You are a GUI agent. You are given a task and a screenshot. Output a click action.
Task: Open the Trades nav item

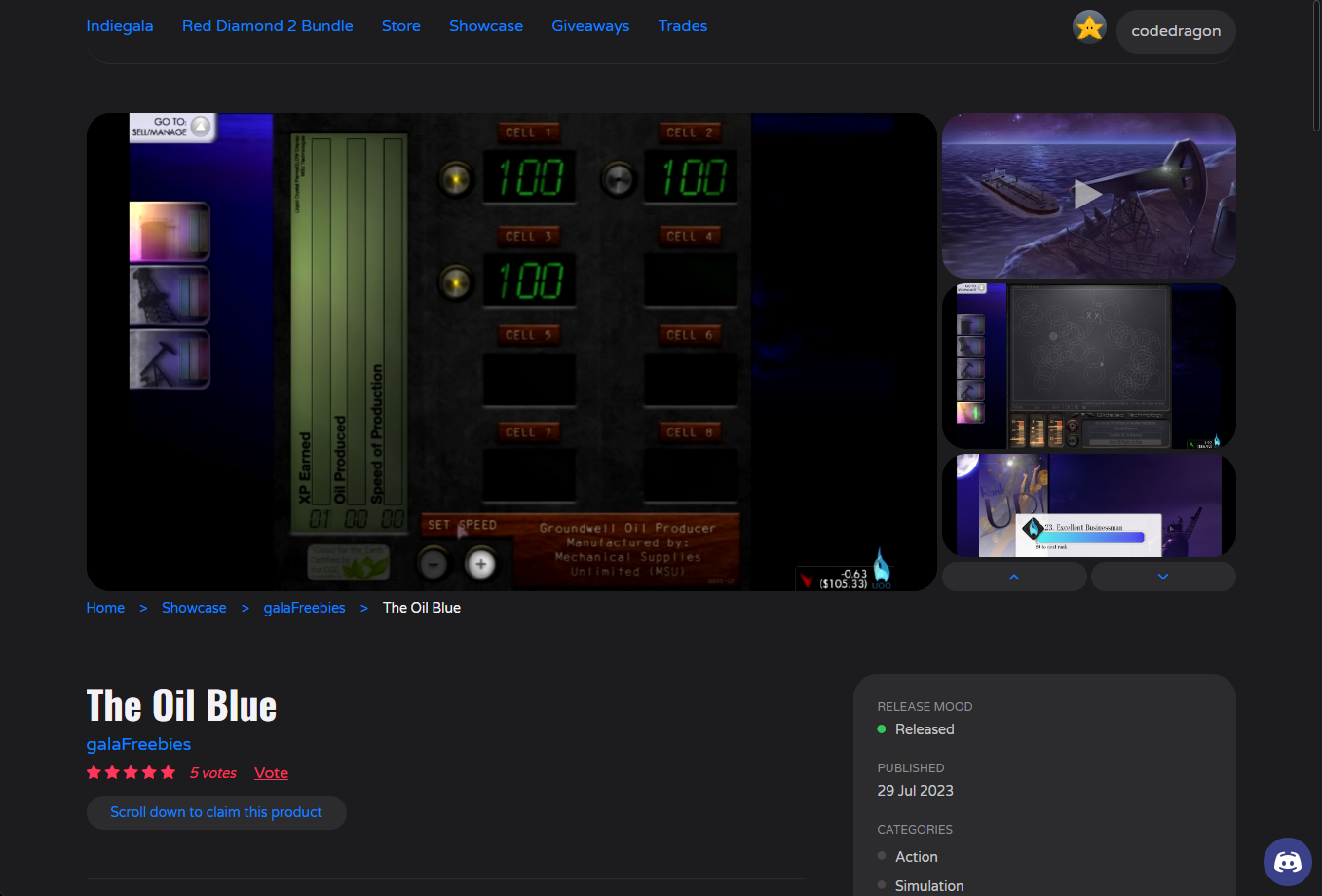tap(683, 26)
